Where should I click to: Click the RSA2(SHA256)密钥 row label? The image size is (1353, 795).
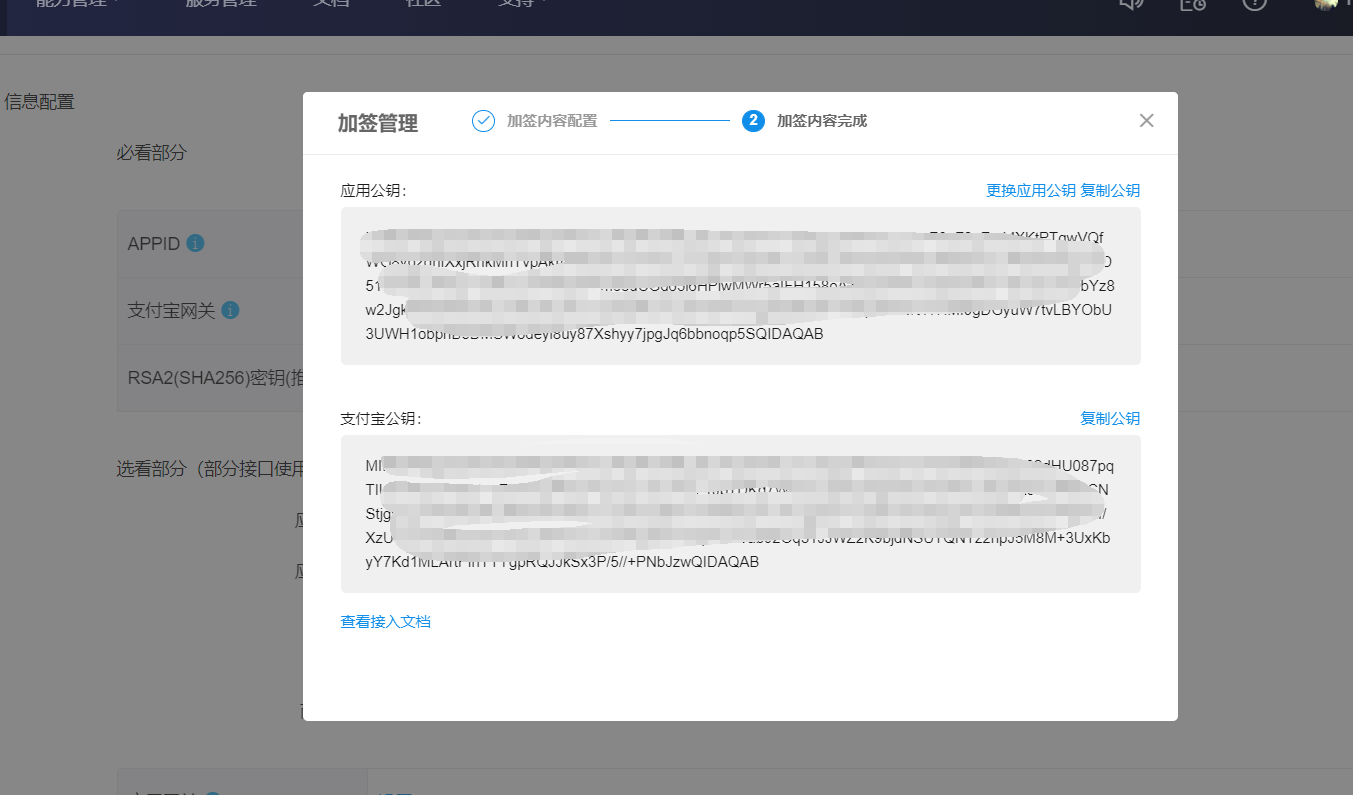(x=215, y=378)
